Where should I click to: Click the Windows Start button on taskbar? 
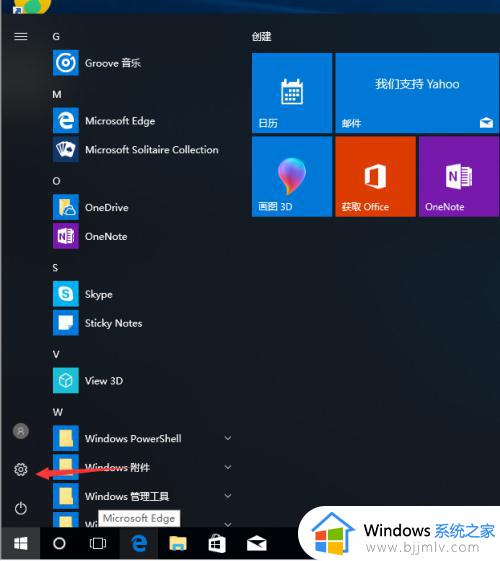pos(20,544)
